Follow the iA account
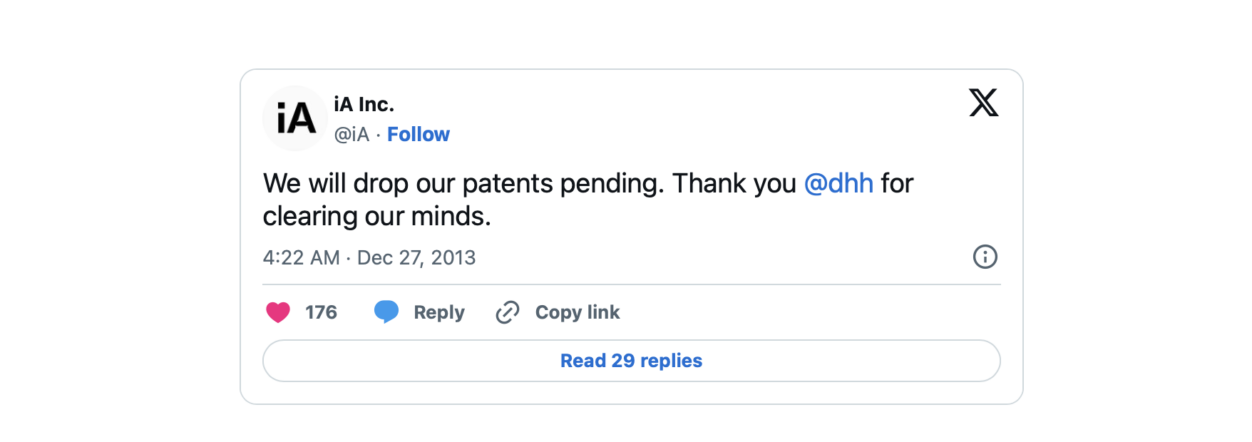The image size is (1252, 442). [x=418, y=134]
